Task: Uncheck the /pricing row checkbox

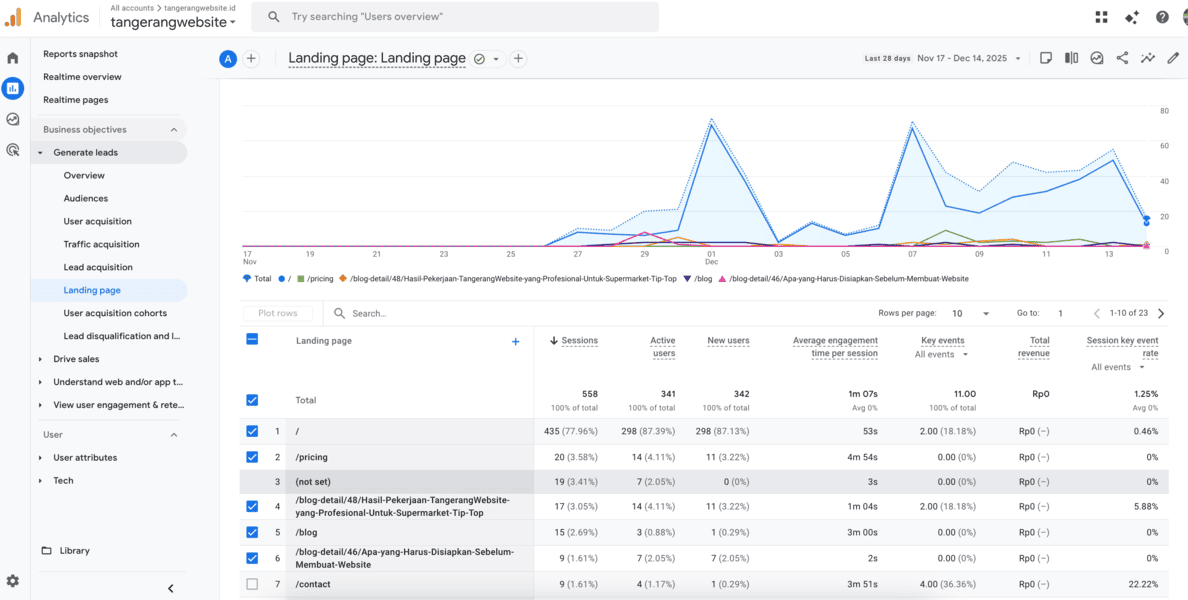Action: point(252,457)
